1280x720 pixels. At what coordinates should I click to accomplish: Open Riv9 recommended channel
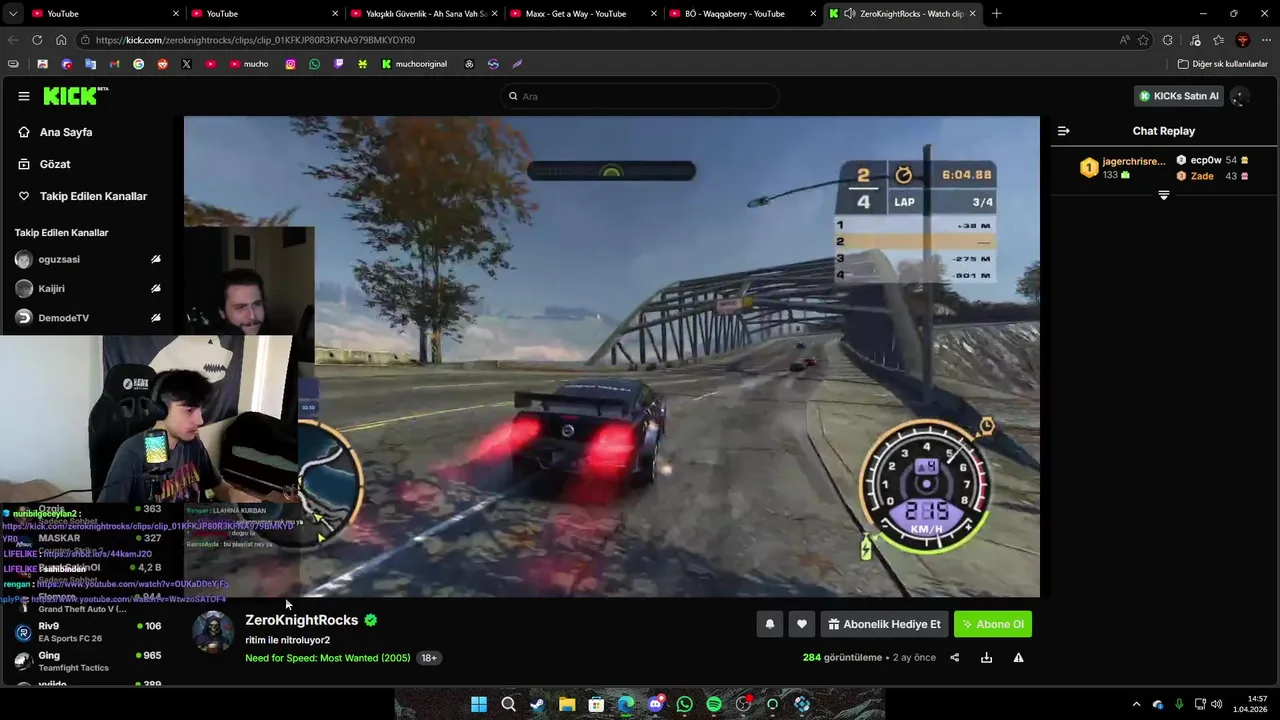pyautogui.click(x=87, y=632)
